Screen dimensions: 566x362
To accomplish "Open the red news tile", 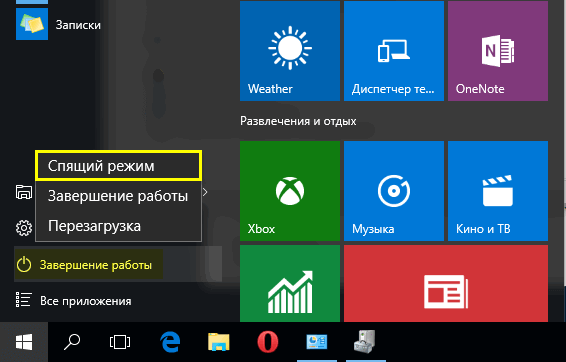I will pyautogui.click(x=446, y=283).
